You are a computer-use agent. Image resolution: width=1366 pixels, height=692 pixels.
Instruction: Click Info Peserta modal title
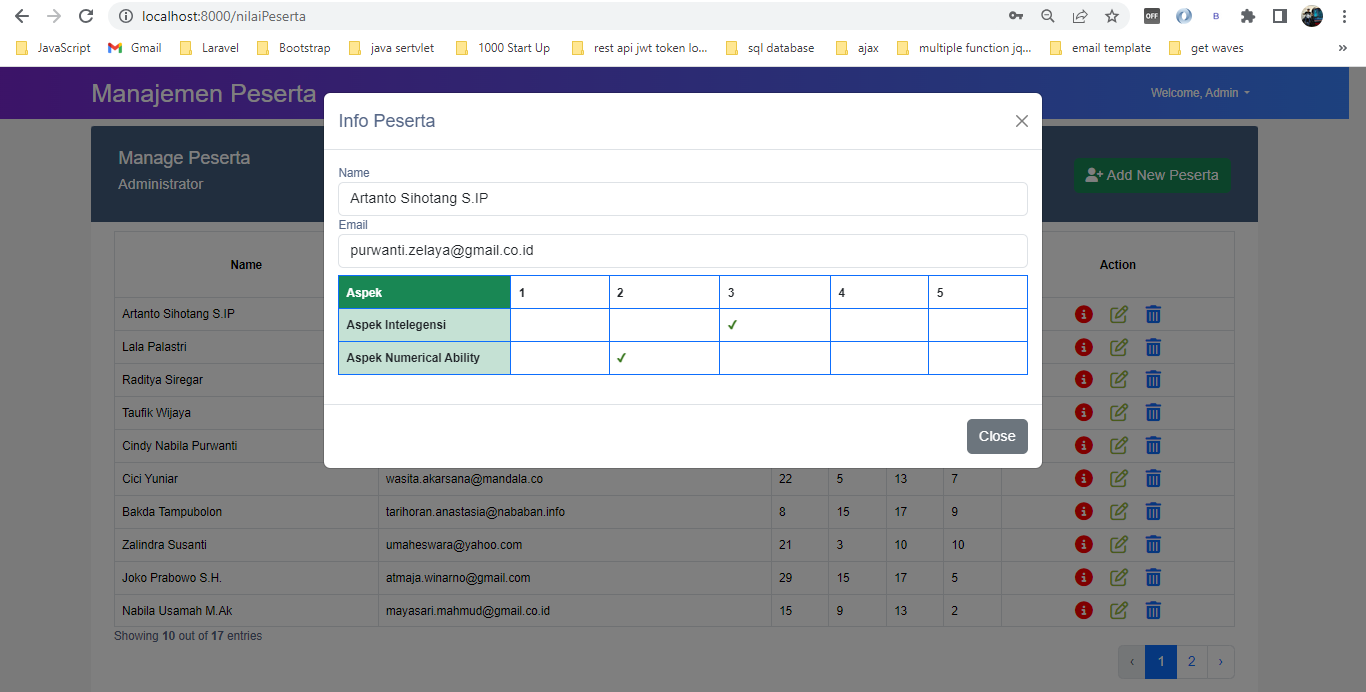pyautogui.click(x=387, y=121)
